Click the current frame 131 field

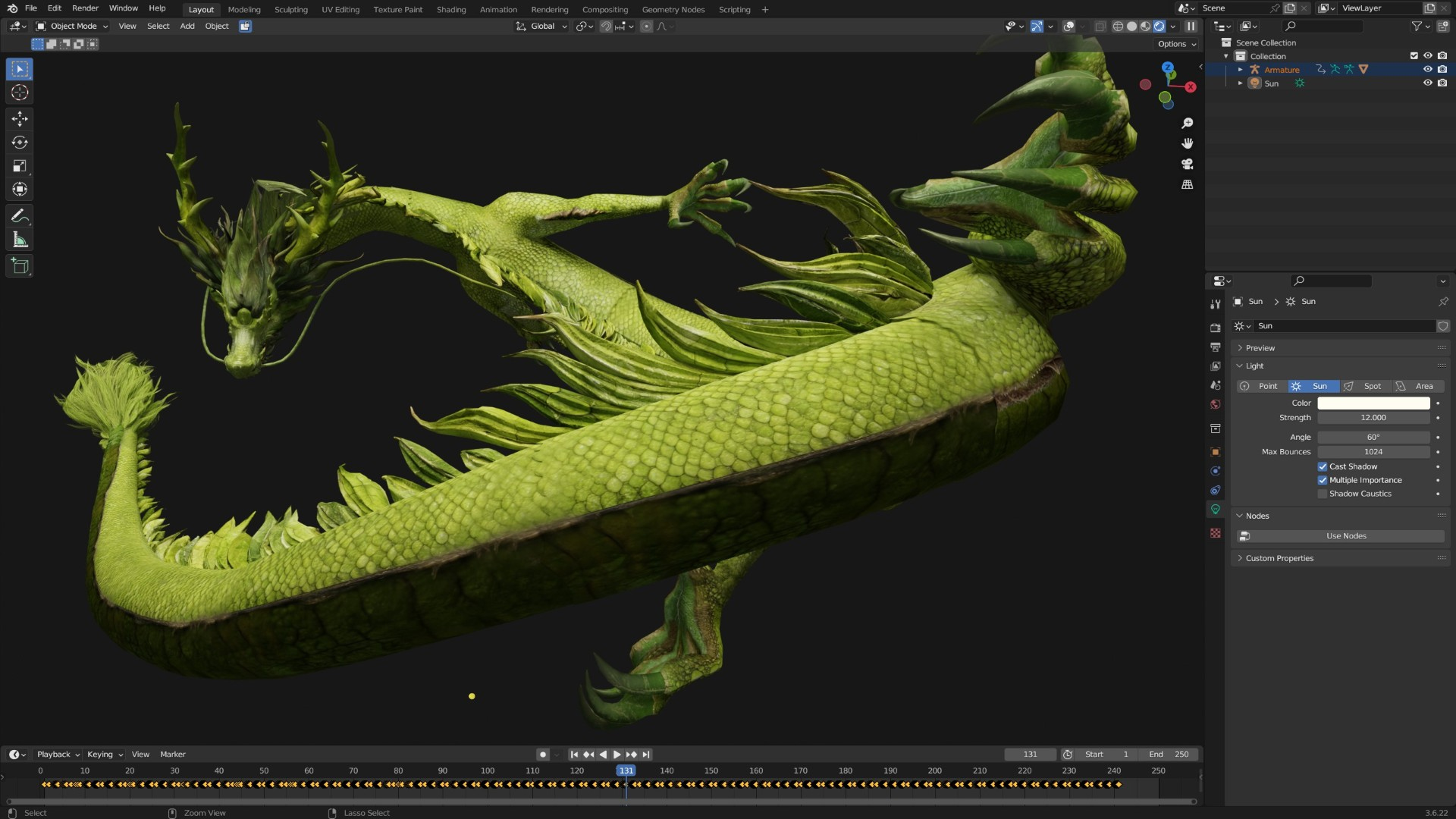tap(1030, 755)
